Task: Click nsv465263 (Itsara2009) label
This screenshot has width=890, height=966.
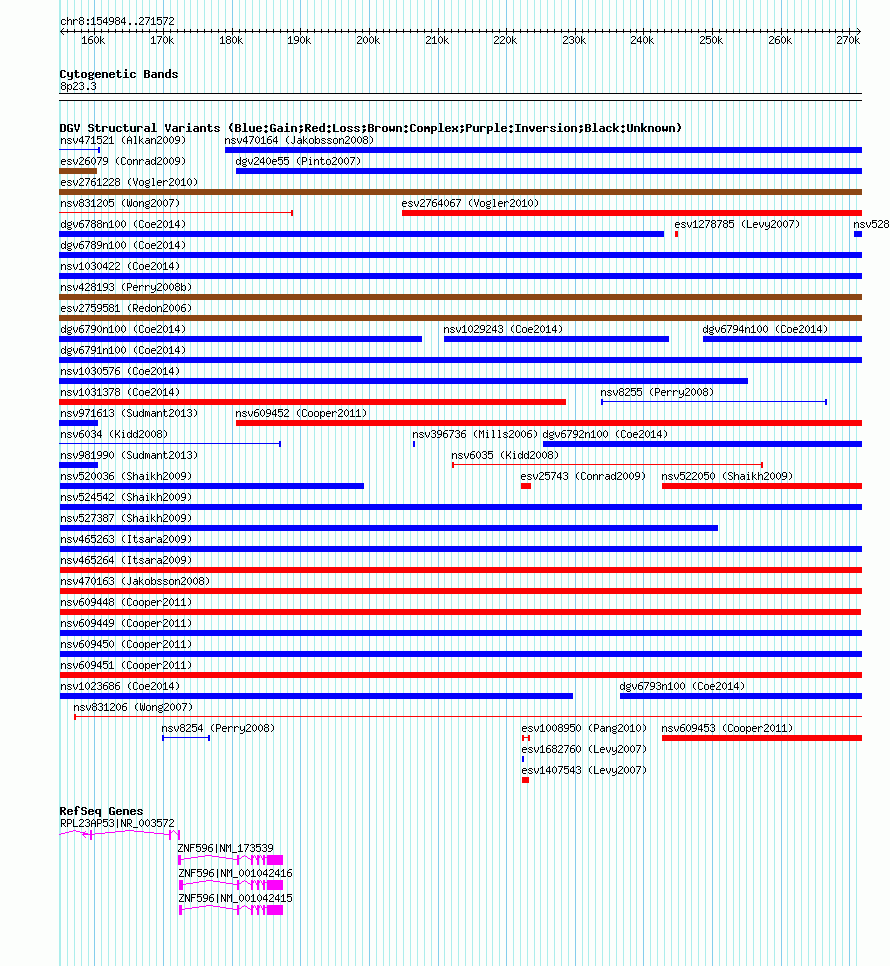Action: tap(126, 538)
